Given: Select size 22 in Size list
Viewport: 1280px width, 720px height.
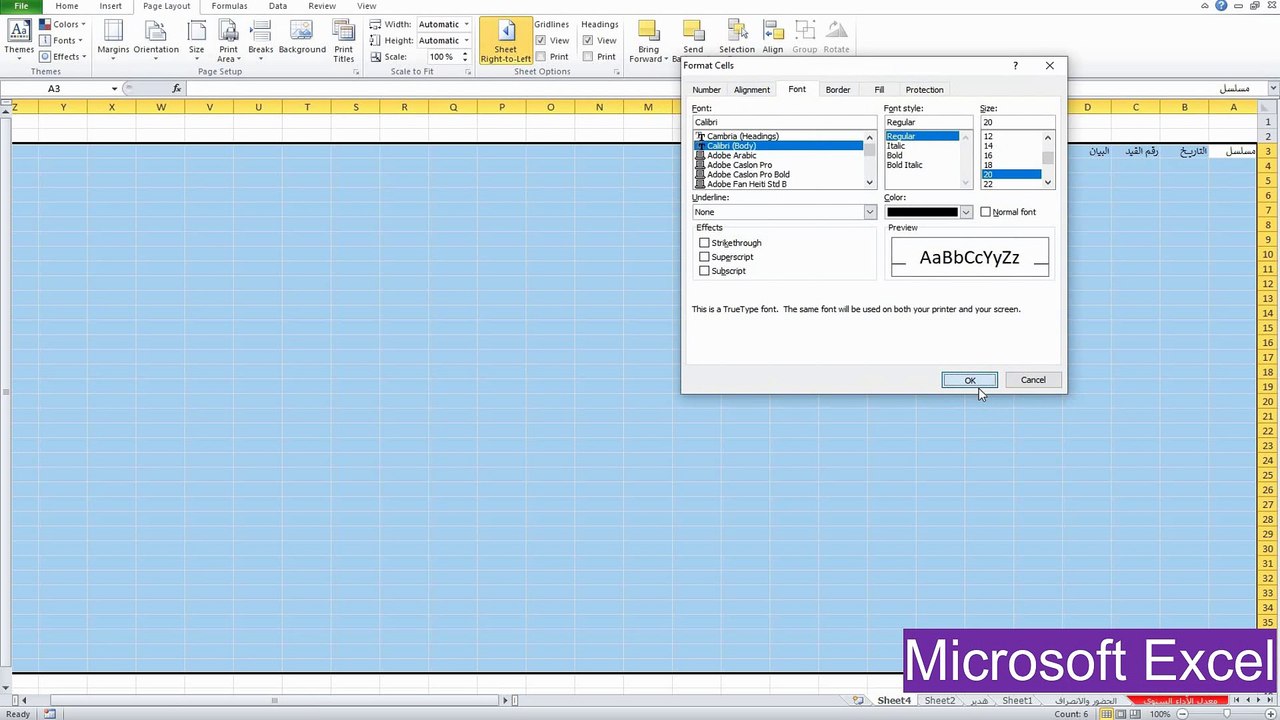Looking at the screenshot, I should click(x=988, y=184).
